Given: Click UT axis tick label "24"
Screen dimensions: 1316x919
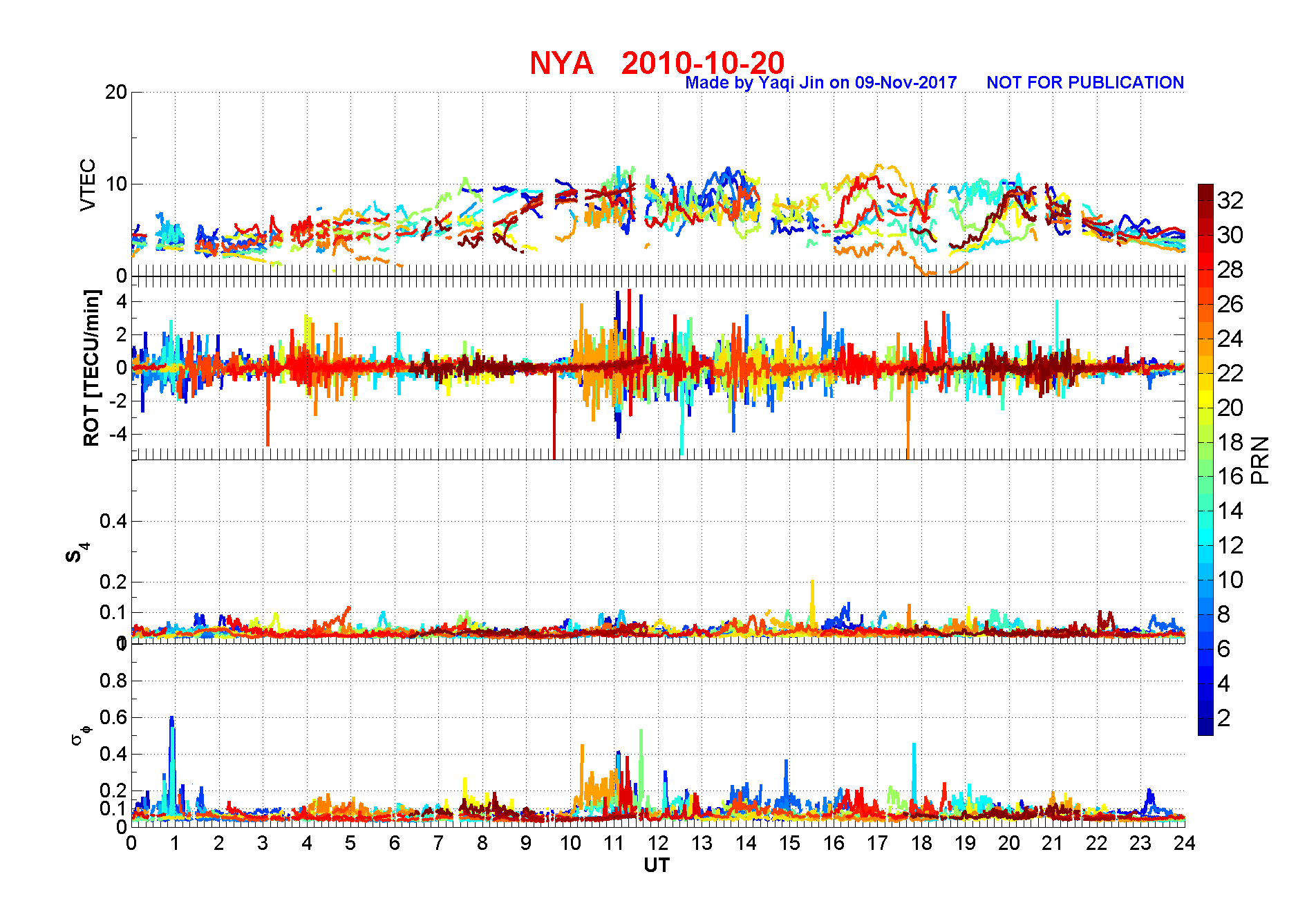Looking at the screenshot, I should tap(1184, 843).
